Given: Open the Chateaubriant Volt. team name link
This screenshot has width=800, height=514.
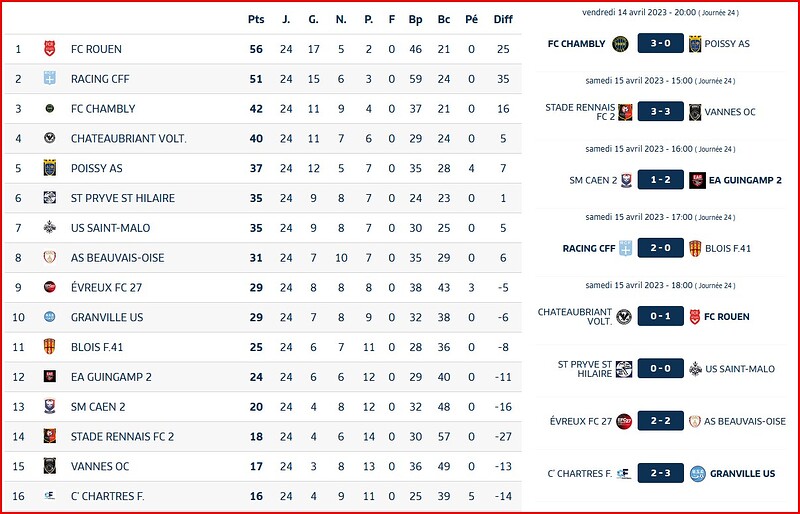Looking at the screenshot, I should click(129, 139).
